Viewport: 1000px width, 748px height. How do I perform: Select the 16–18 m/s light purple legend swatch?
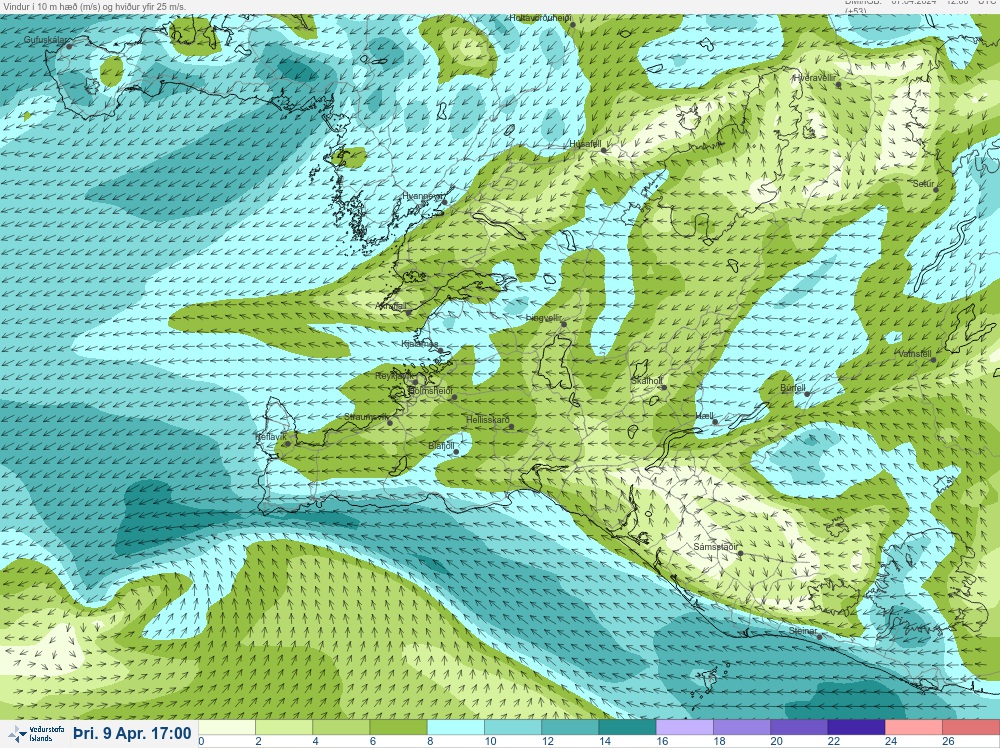click(684, 728)
